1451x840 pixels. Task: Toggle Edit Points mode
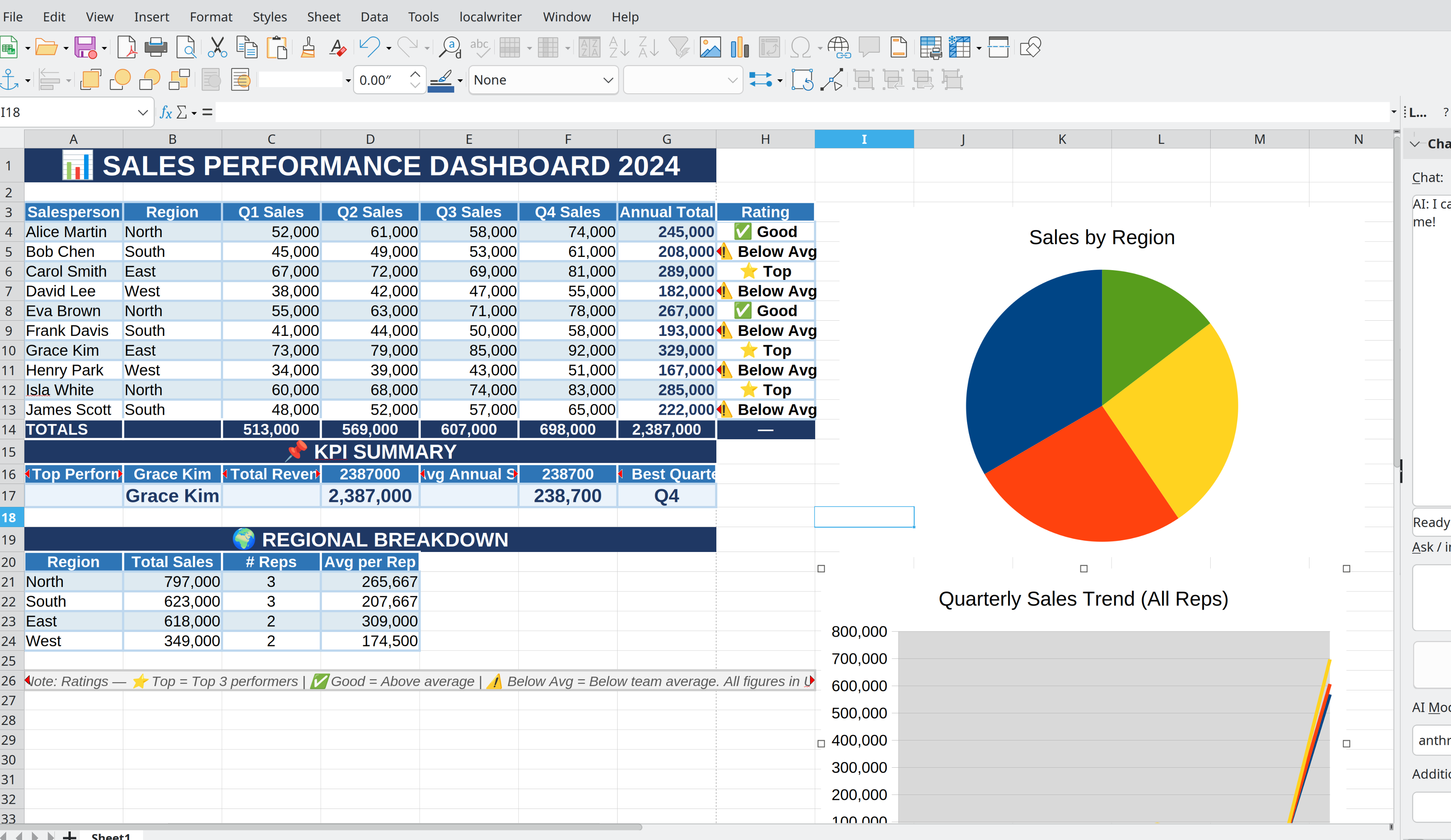[x=832, y=79]
